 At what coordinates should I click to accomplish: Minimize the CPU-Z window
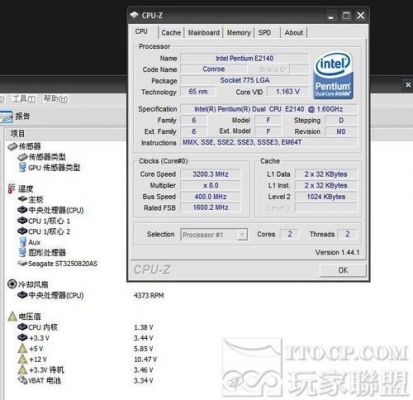coord(330,16)
